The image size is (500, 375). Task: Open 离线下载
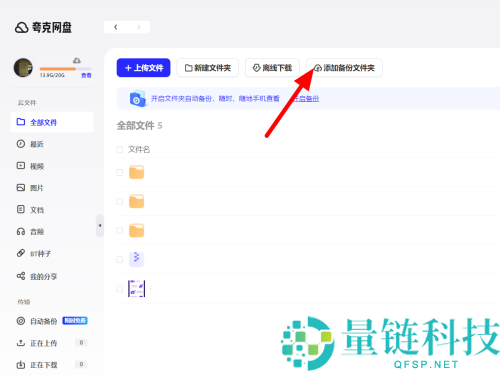coord(272,68)
